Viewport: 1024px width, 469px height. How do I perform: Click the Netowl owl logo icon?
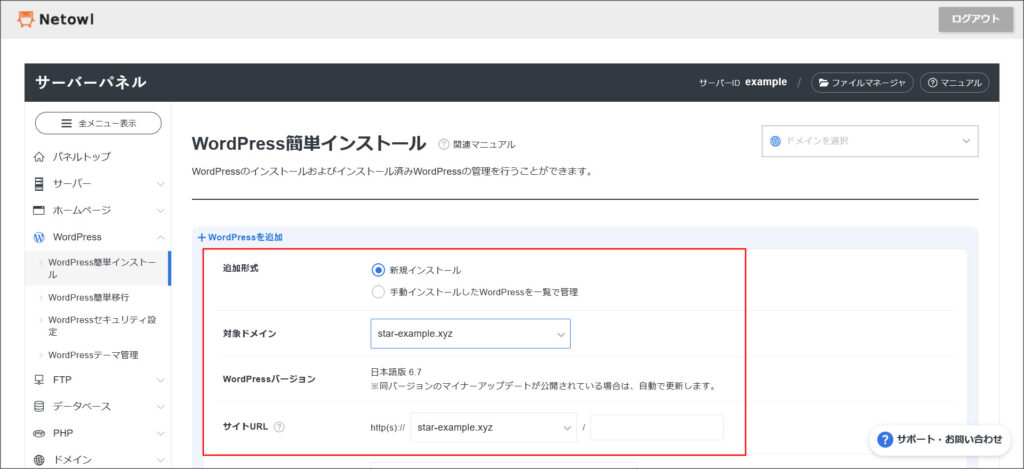(x=25, y=20)
